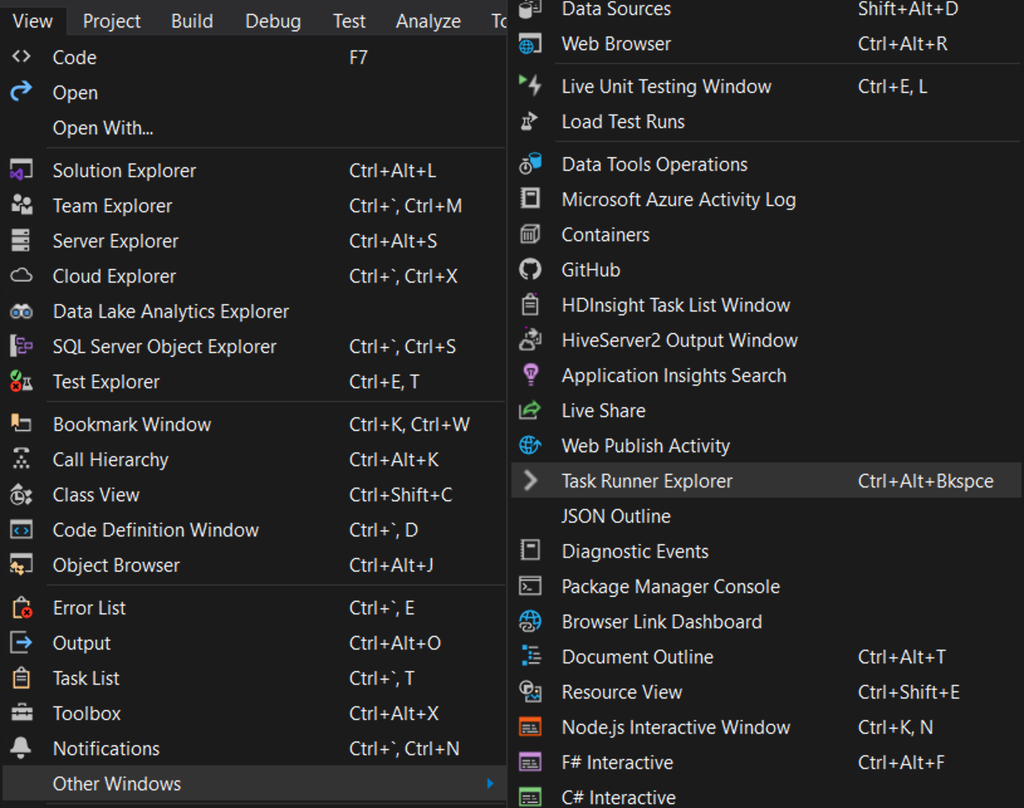
Task: Click the Ctrl+K, N shortcut text
Action: [895, 727]
